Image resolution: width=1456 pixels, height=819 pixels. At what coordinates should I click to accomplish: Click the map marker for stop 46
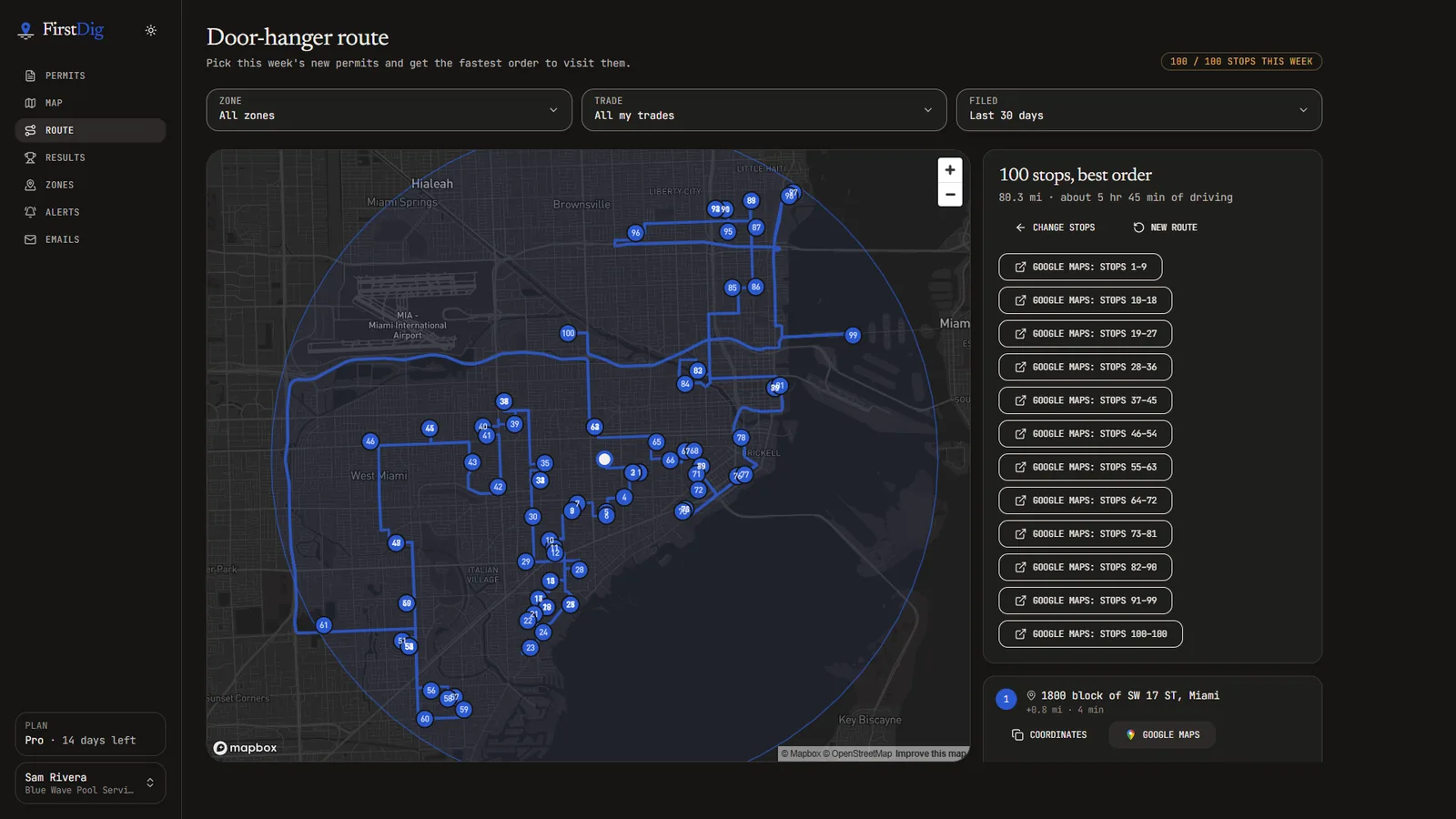click(x=369, y=441)
